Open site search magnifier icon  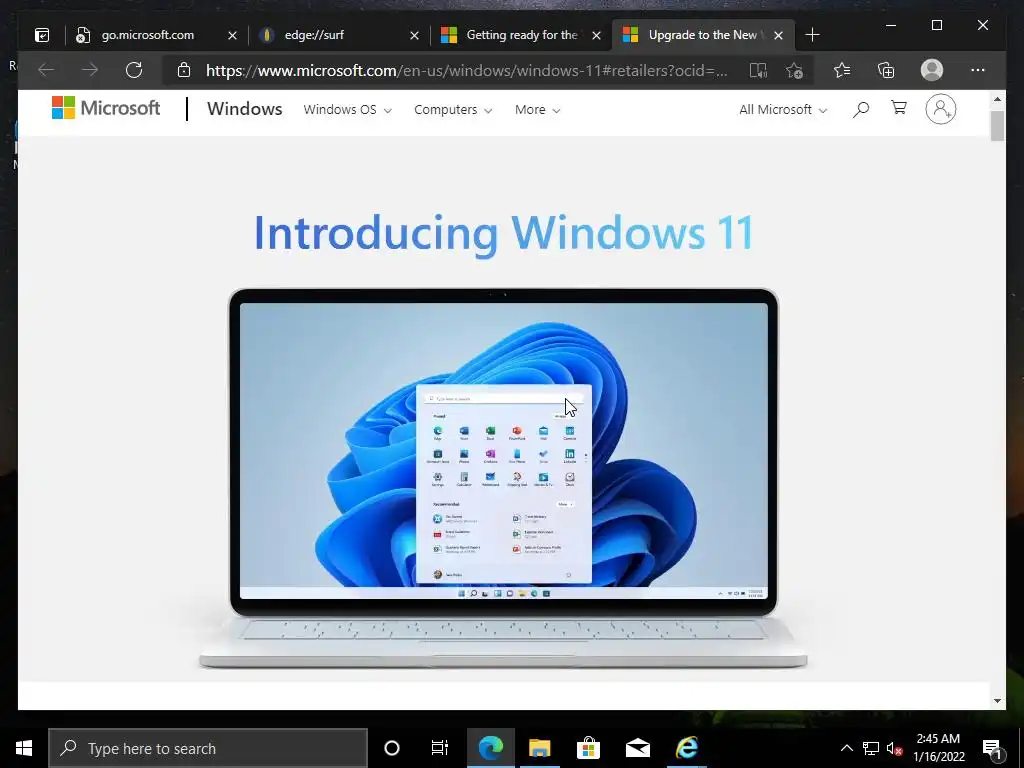coord(861,109)
